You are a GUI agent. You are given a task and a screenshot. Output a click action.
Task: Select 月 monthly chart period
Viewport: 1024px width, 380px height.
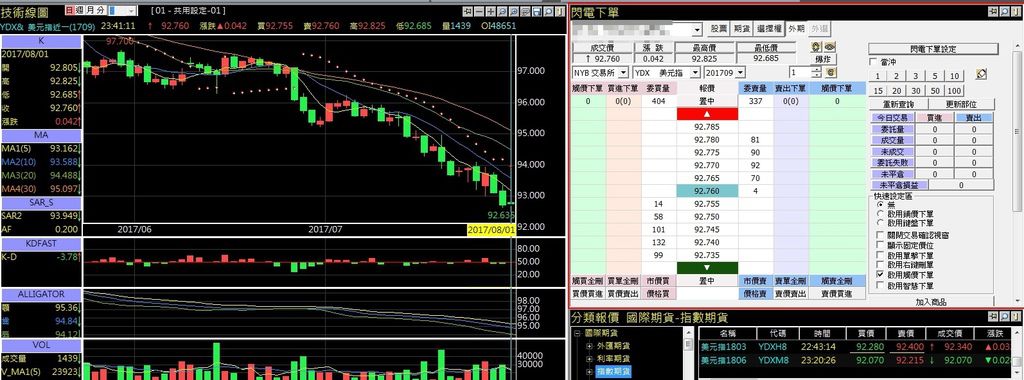(90, 11)
